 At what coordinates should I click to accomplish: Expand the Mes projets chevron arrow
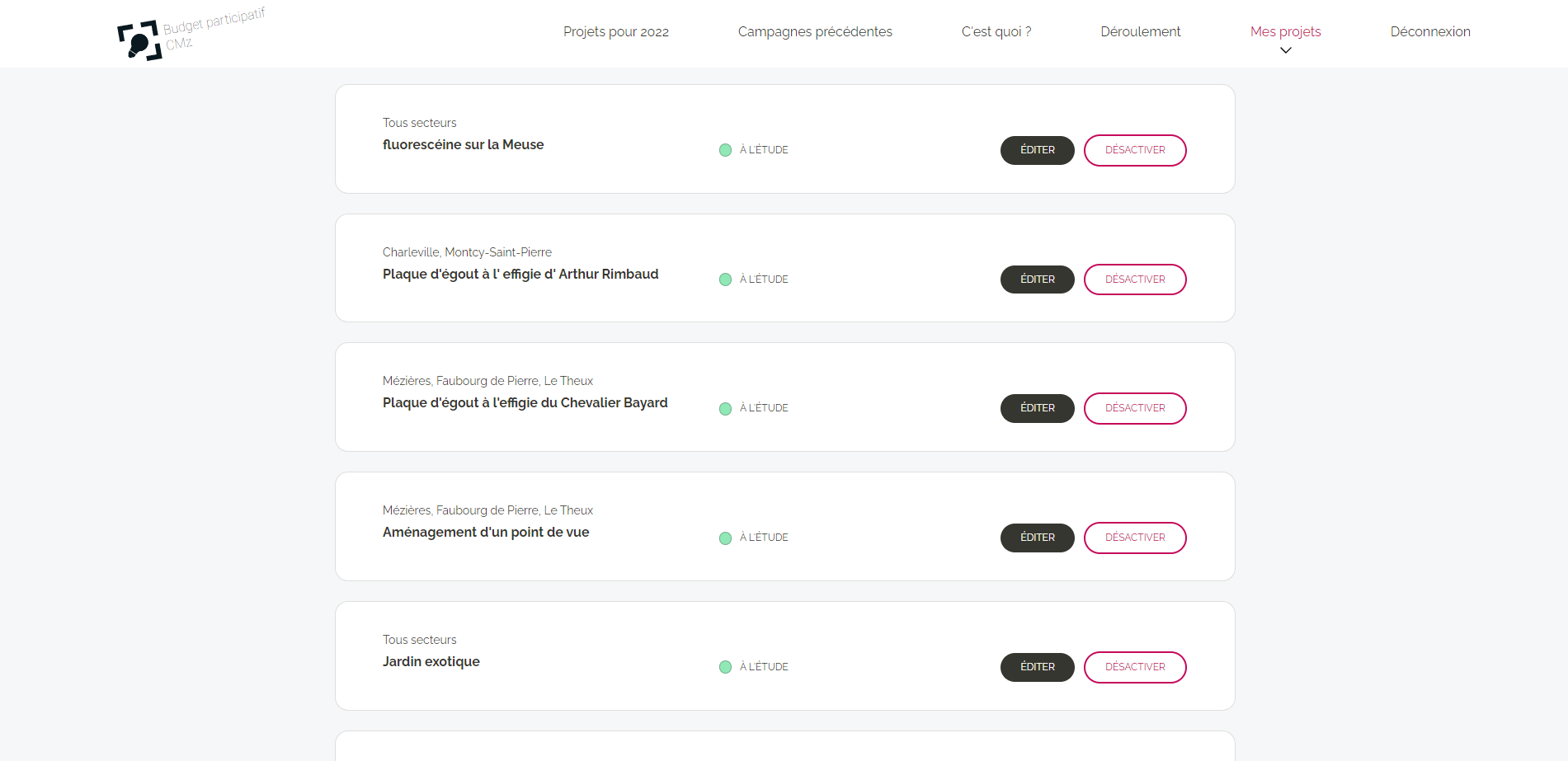point(1285,50)
